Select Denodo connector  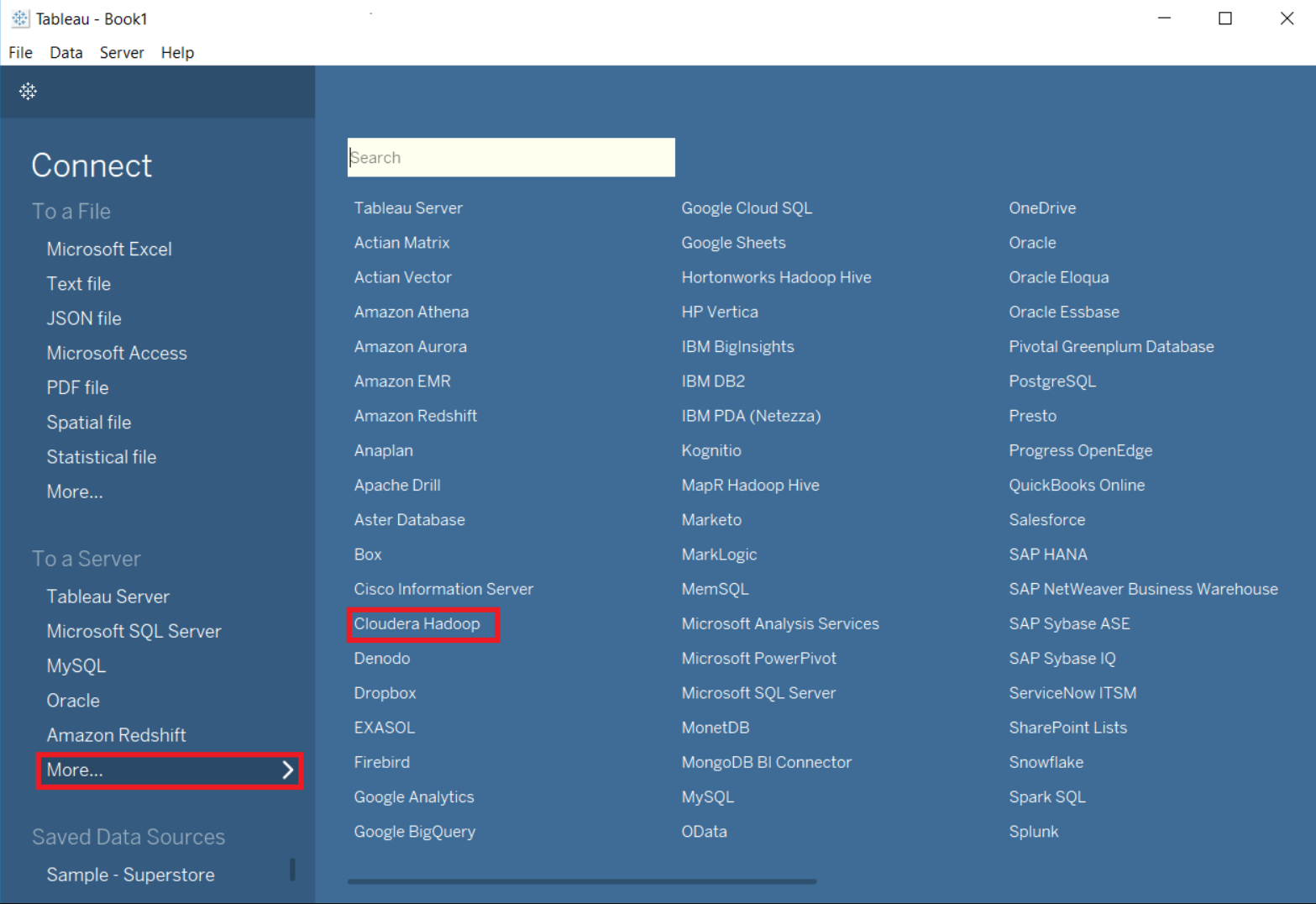[382, 659]
